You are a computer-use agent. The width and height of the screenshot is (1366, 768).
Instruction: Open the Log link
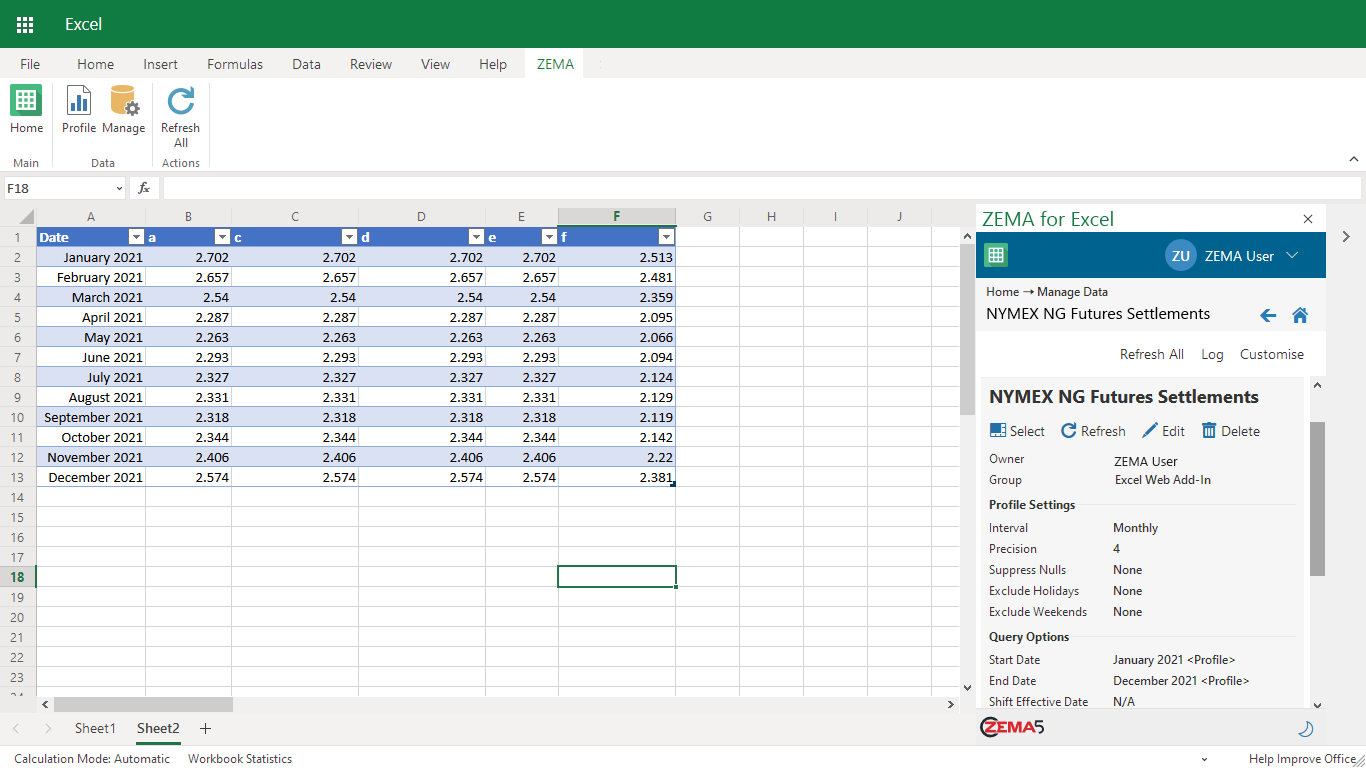pos(1212,354)
